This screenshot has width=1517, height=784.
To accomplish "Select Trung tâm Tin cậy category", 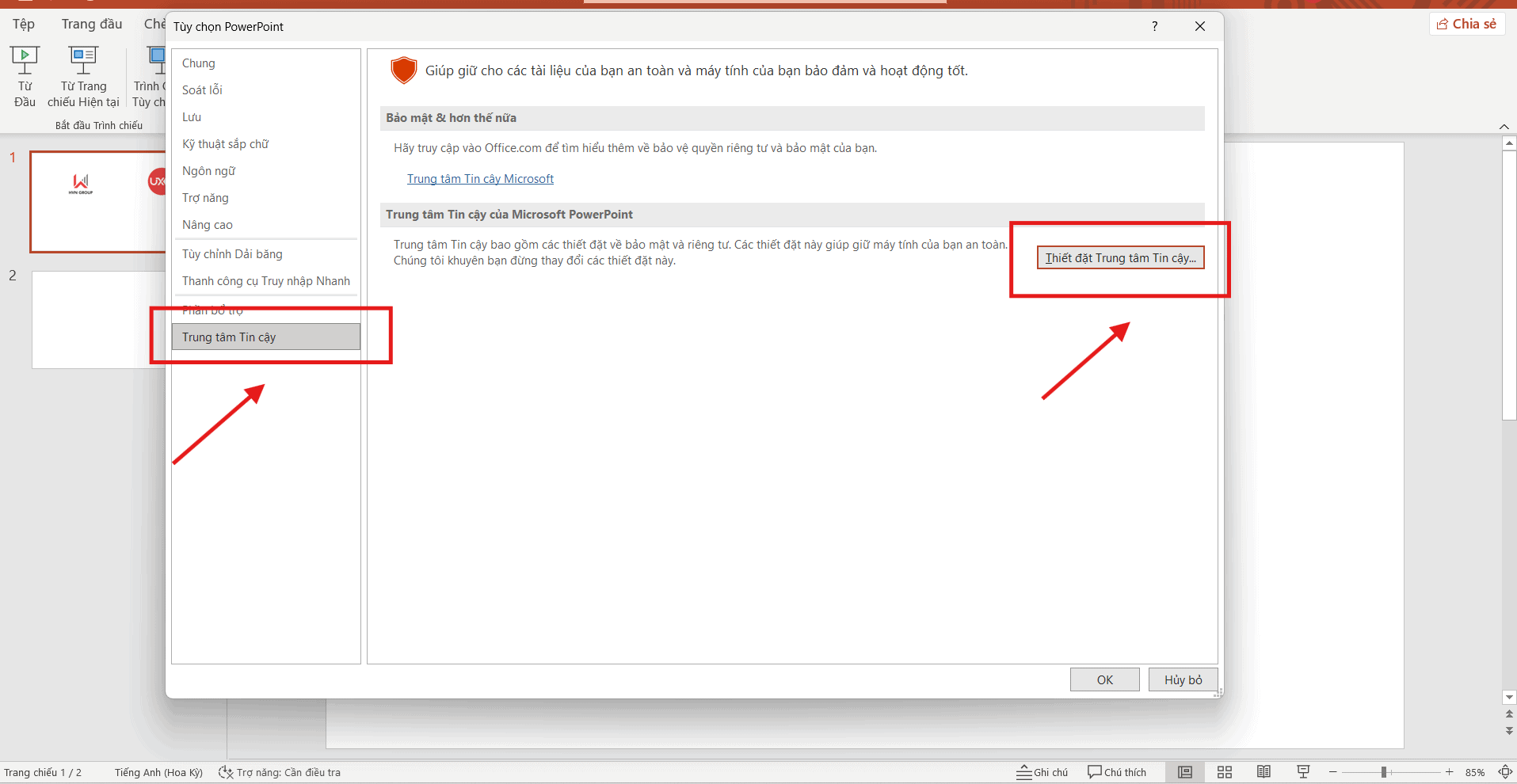I will pos(266,337).
